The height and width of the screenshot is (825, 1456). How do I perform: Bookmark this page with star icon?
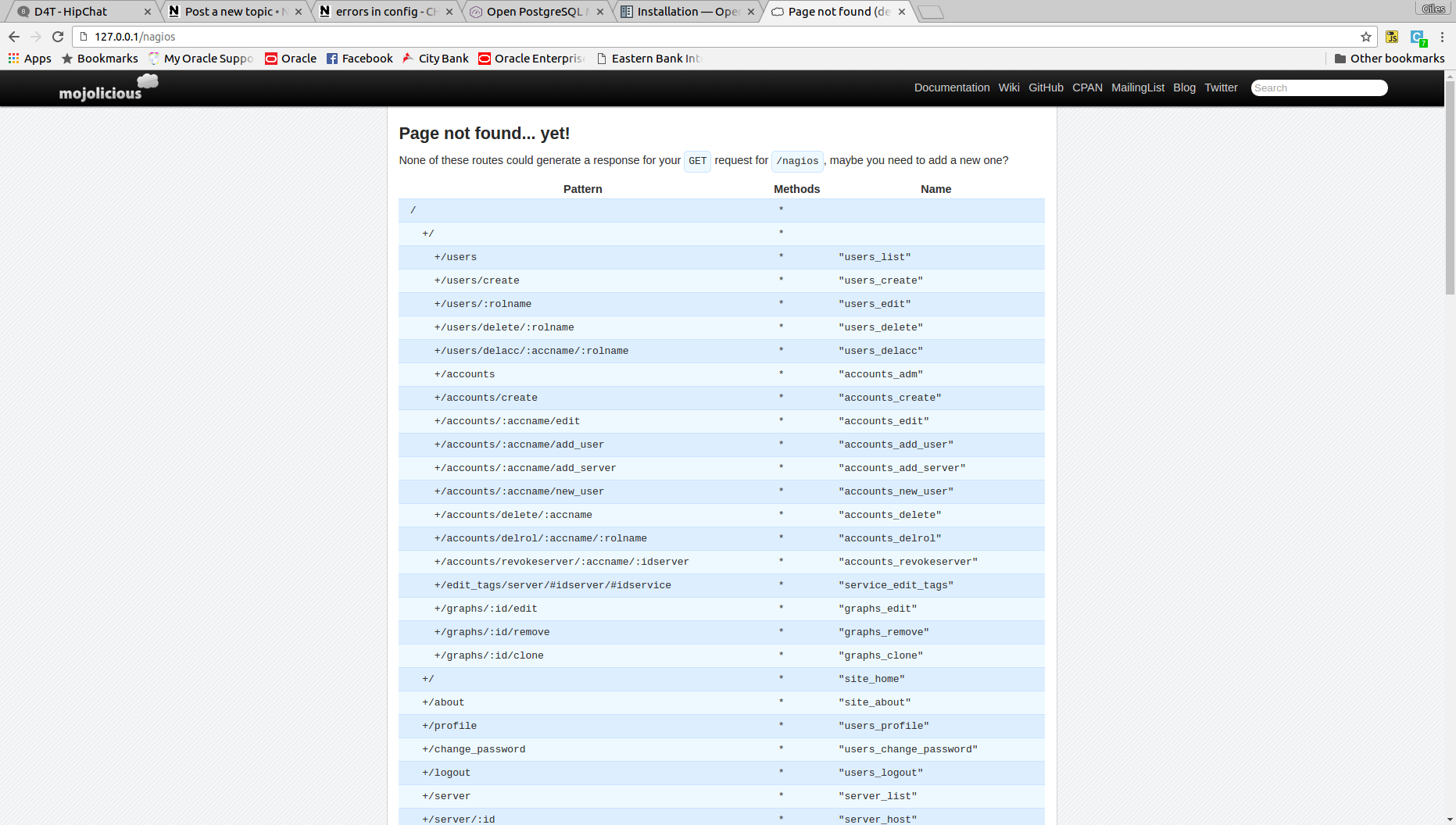click(x=1365, y=37)
